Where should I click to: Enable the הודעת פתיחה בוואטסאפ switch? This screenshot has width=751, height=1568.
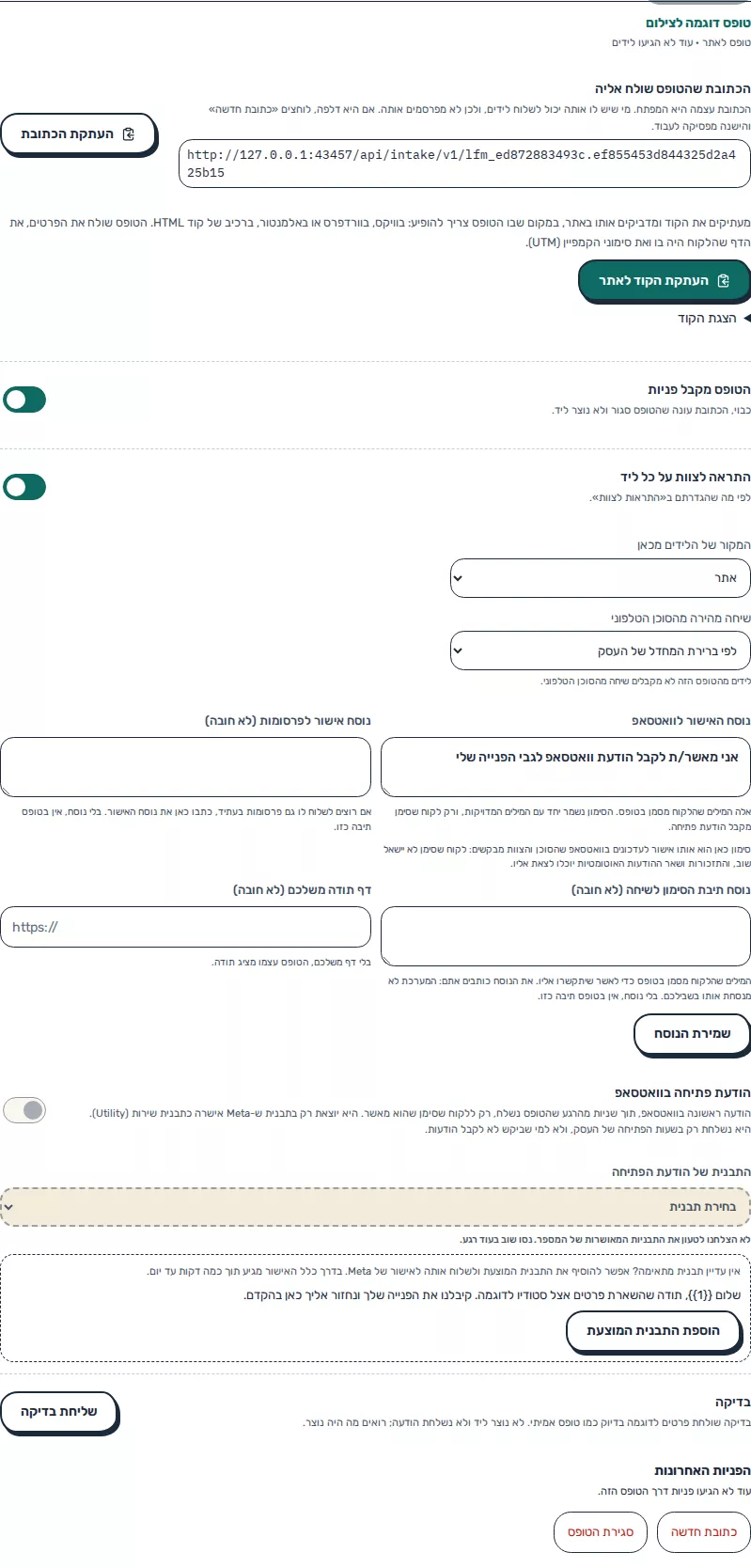pos(24,1110)
